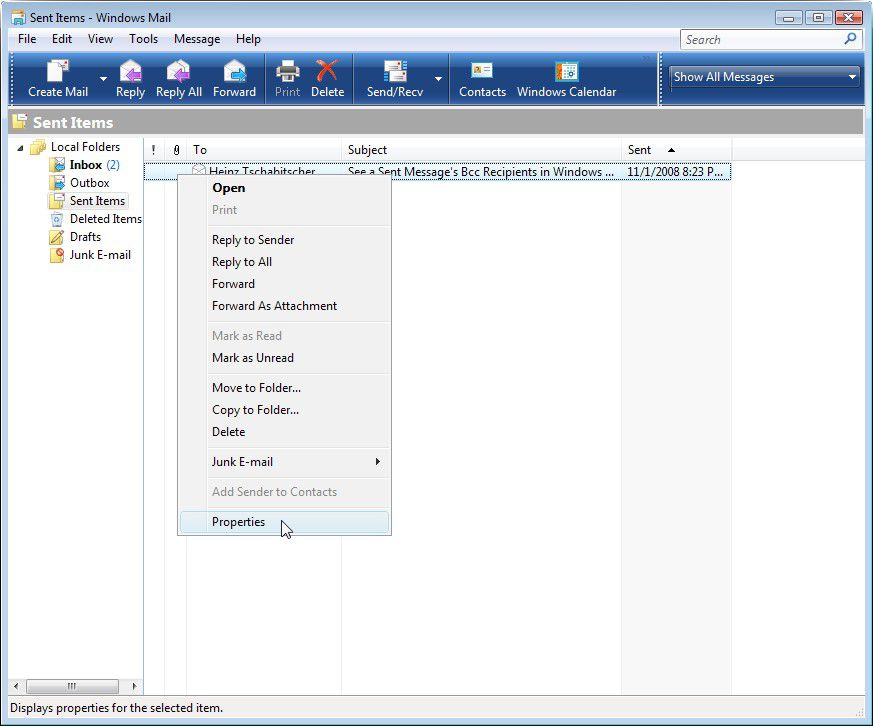Open the File menu
Viewport: 873px width, 726px height.
(x=27, y=39)
